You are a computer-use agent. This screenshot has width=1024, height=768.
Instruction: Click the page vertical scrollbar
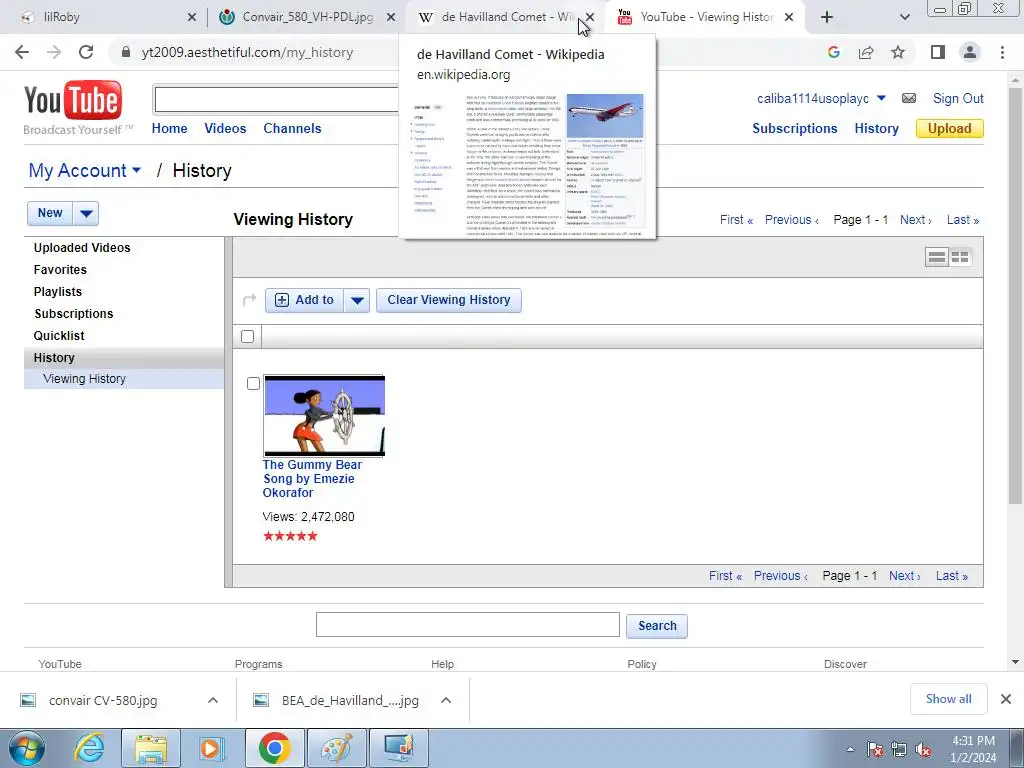click(1015, 294)
